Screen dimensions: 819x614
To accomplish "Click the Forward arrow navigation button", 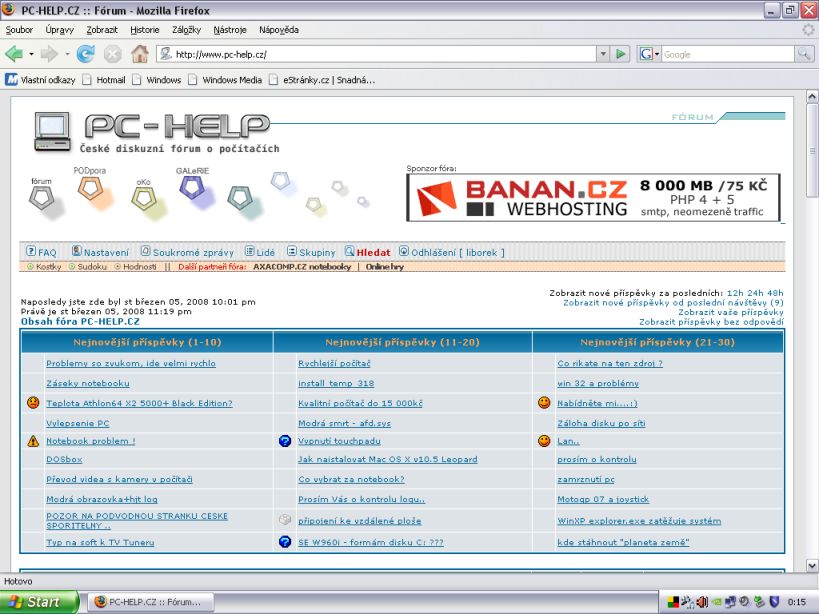I will [49, 54].
